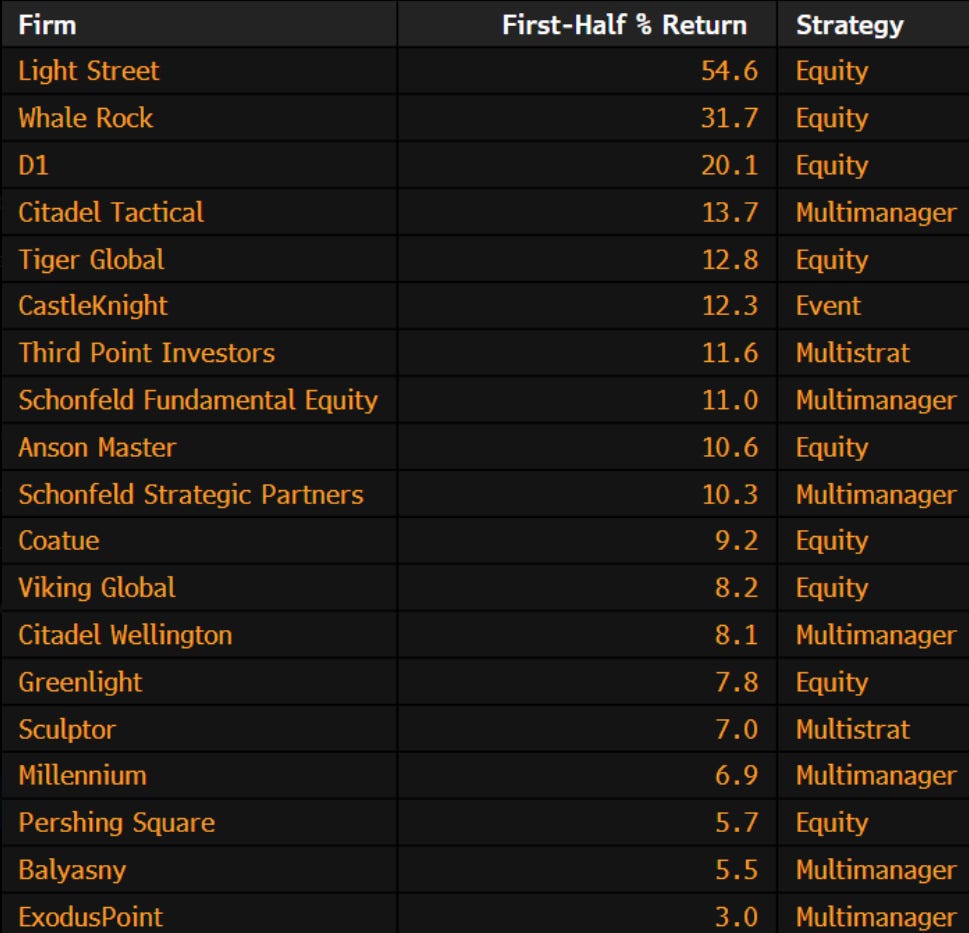This screenshot has width=969, height=933.
Task: Click the 9.2 return value
Action: click(x=737, y=541)
